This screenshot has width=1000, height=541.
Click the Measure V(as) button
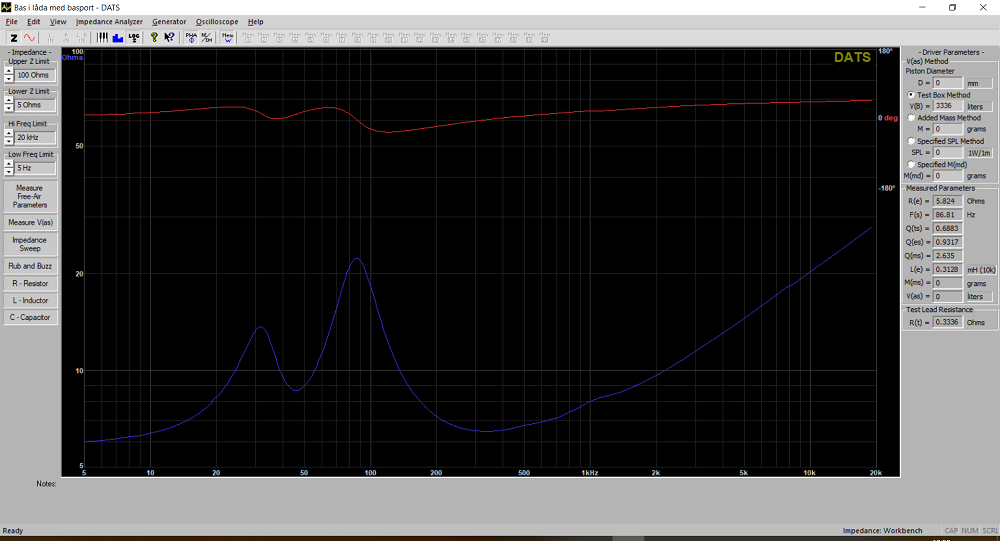click(x=30, y=223)
